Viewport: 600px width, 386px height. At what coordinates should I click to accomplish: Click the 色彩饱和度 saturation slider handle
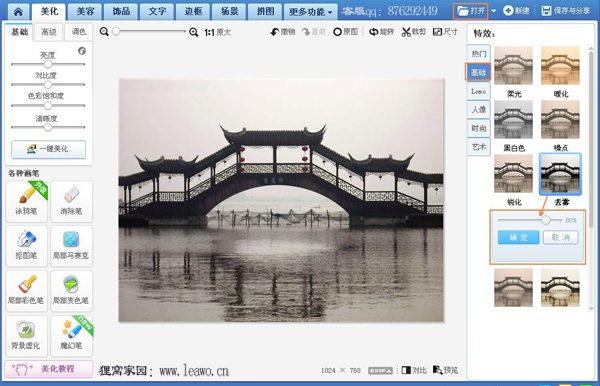tap(48, 105)
